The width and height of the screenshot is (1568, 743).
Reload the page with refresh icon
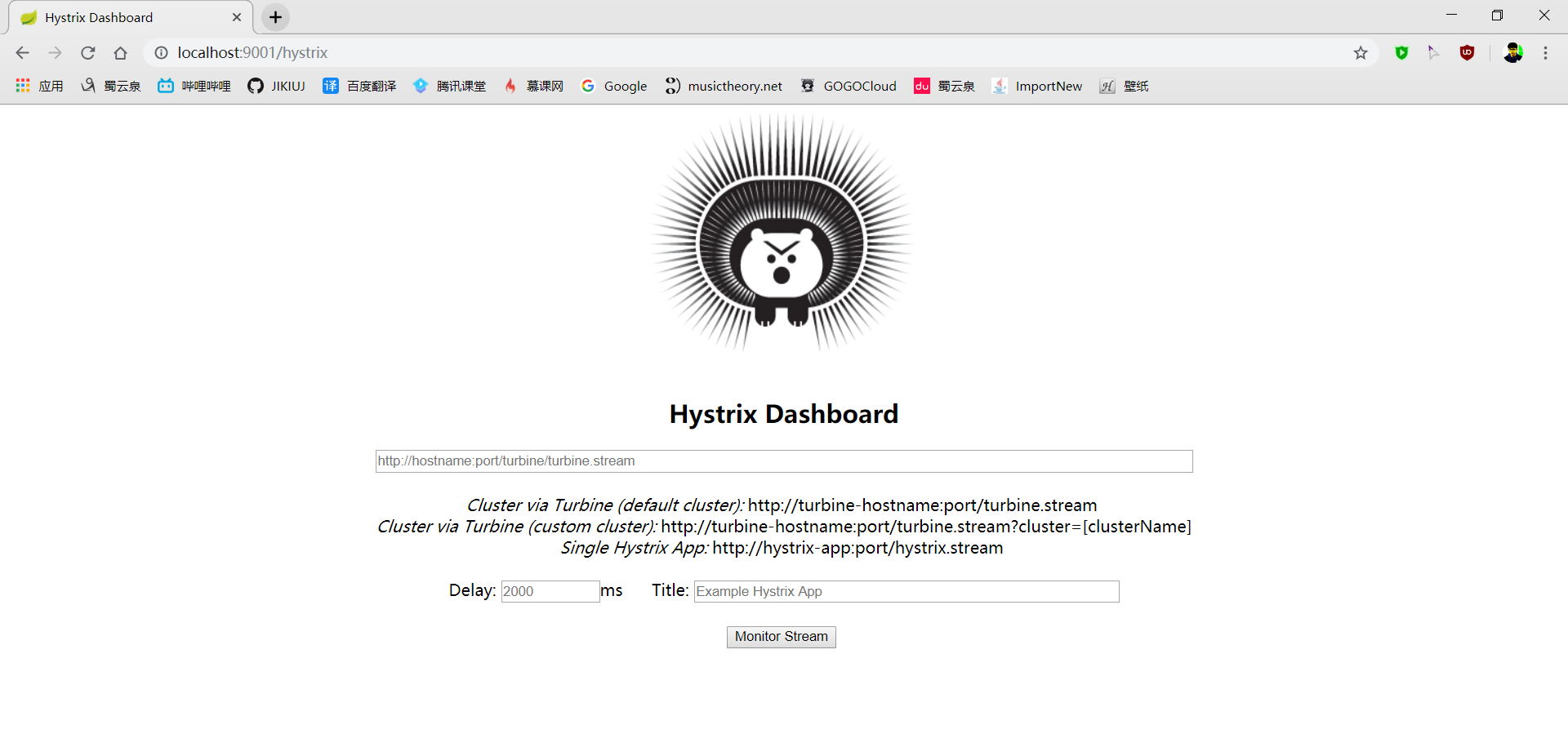[87, 53]
